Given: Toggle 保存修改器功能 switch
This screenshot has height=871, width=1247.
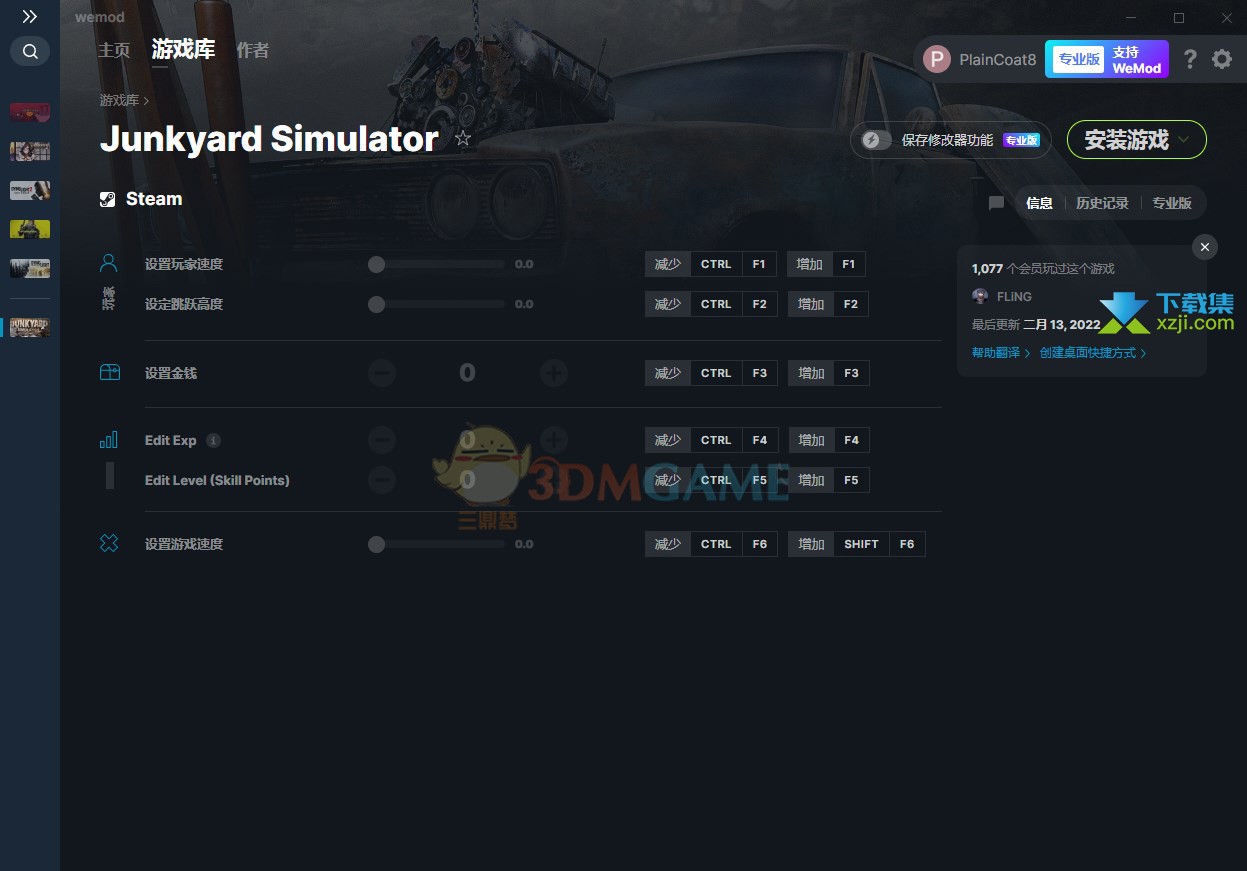Looking at the screenshot, I should pyautogui.click(x=876, y=140).
